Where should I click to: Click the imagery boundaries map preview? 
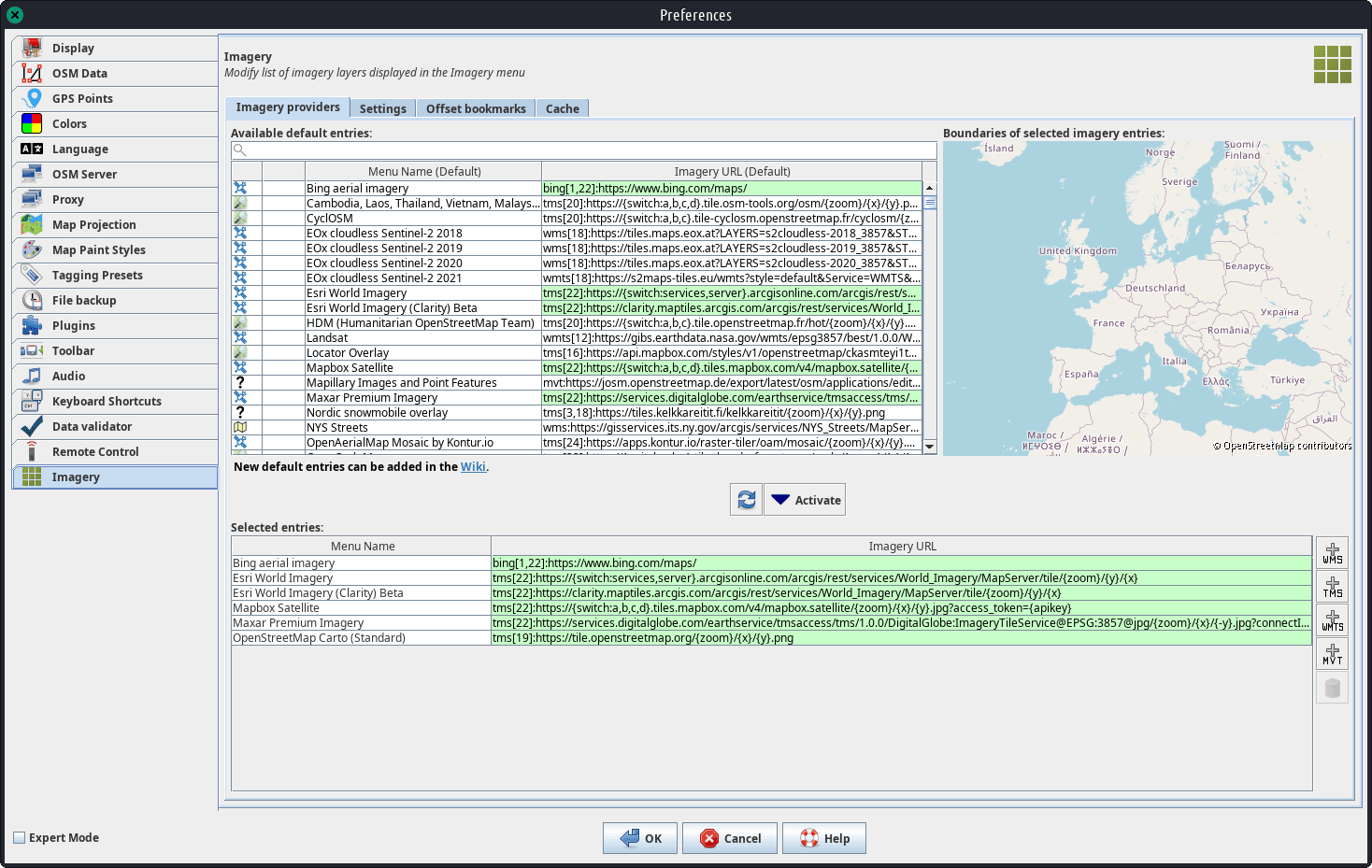point(1148,298)
